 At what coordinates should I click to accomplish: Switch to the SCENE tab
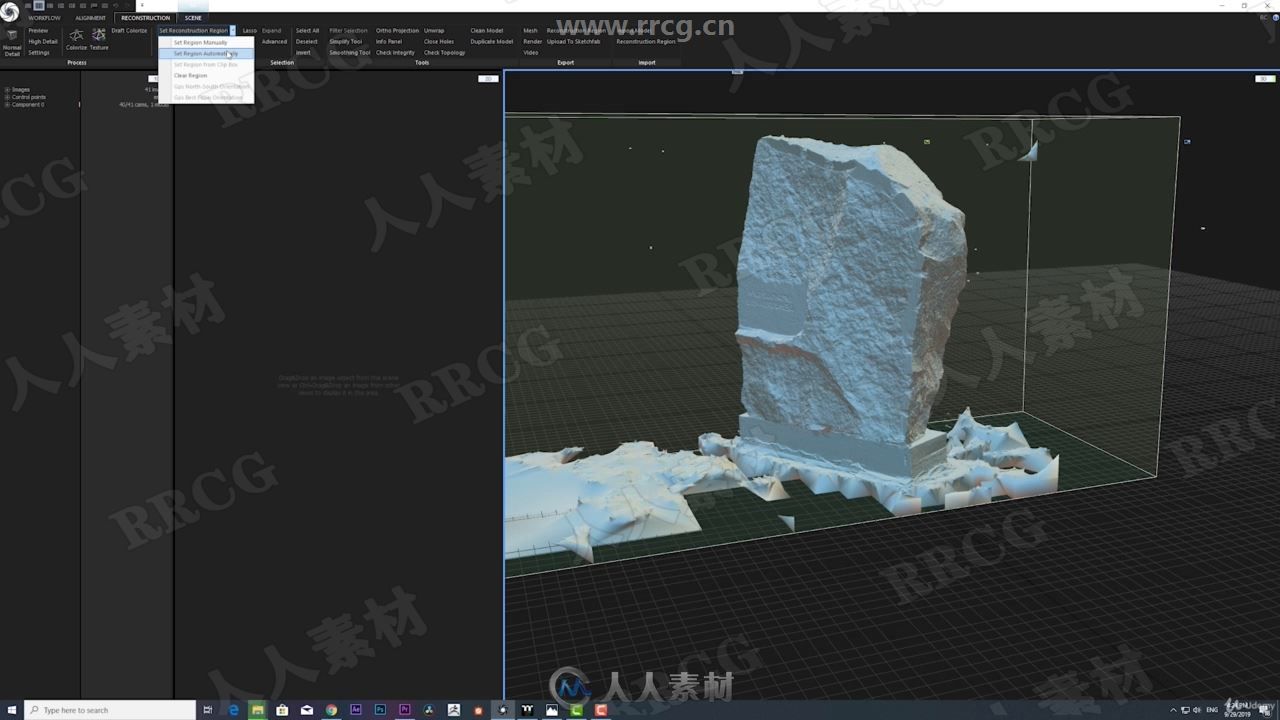[x=193, y=18]
